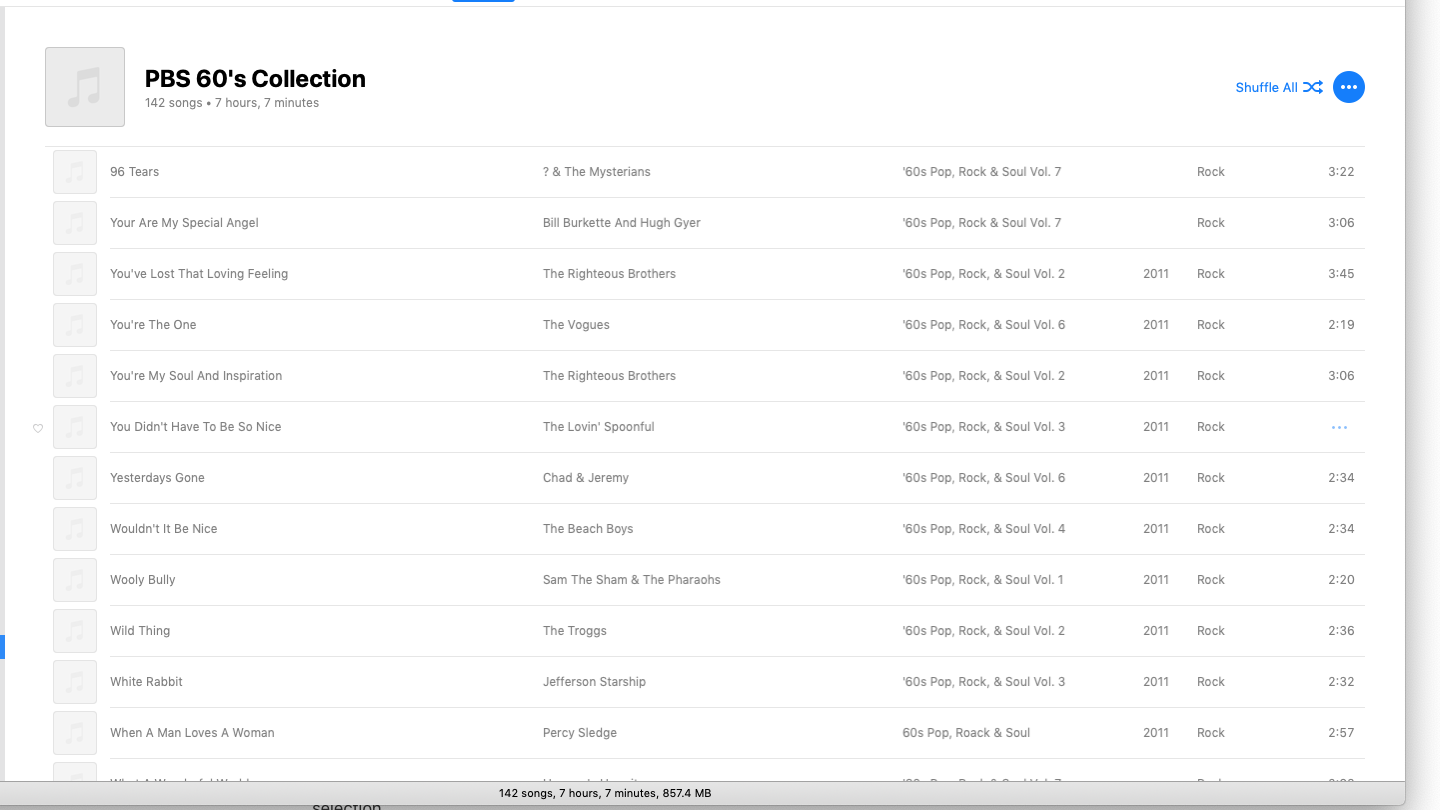Click the Rock genre in Your Are My Special Angel row
The width and height of the screenshot is (1440, 810).
pyautogui.click(x=1211, y=223)
